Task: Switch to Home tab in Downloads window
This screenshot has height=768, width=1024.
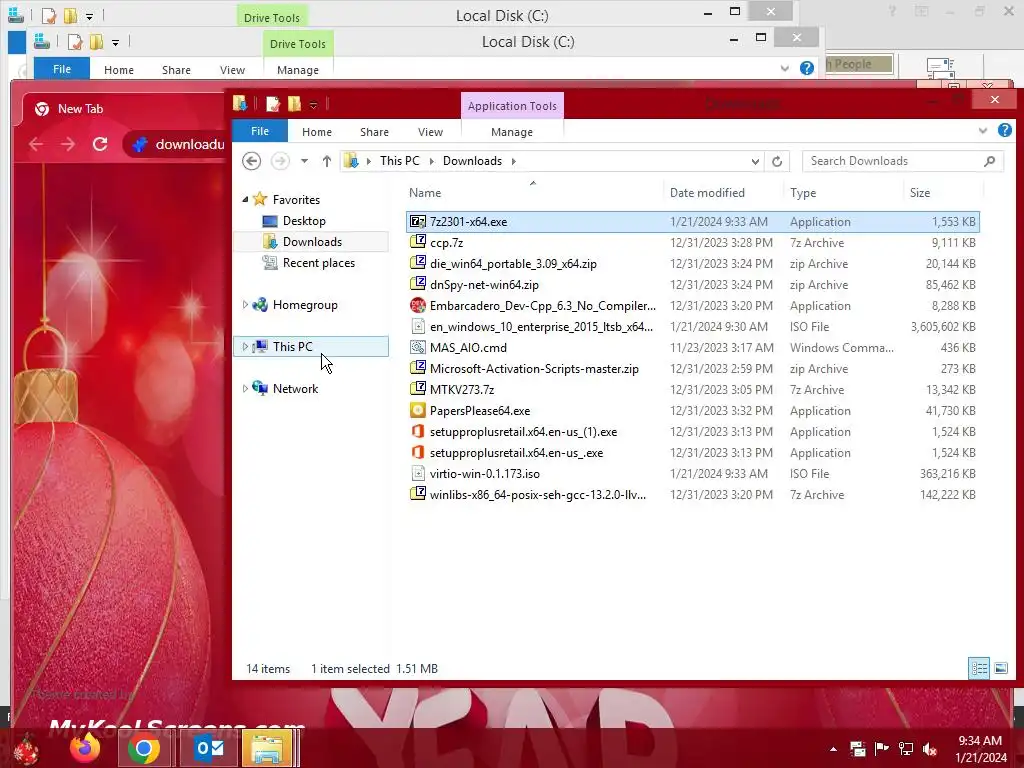Action: (x=317, y=132)
